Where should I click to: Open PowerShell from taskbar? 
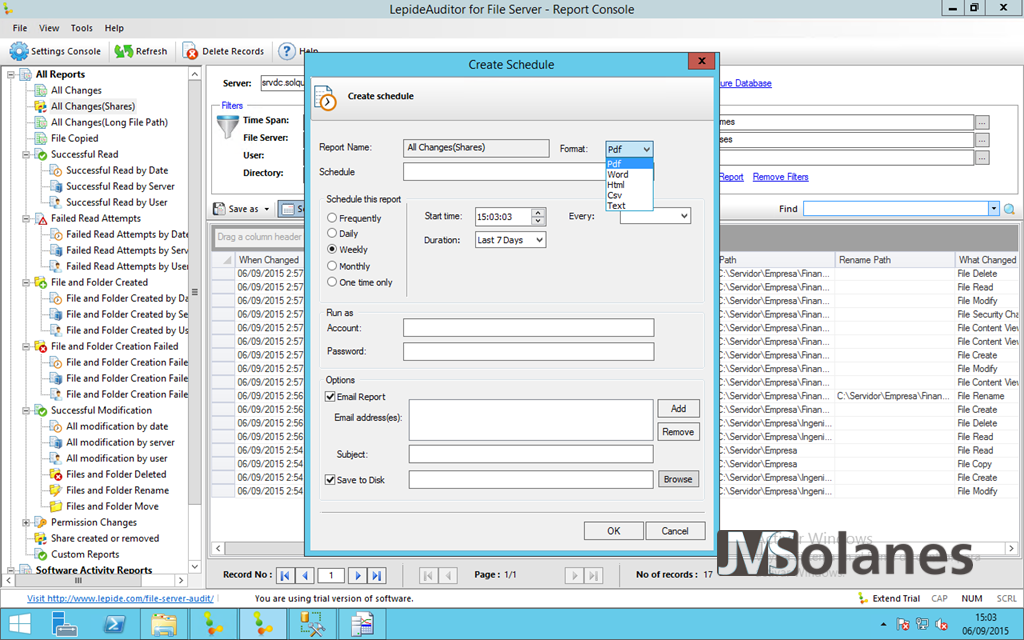pyautogui.click(x=115, y=624)
